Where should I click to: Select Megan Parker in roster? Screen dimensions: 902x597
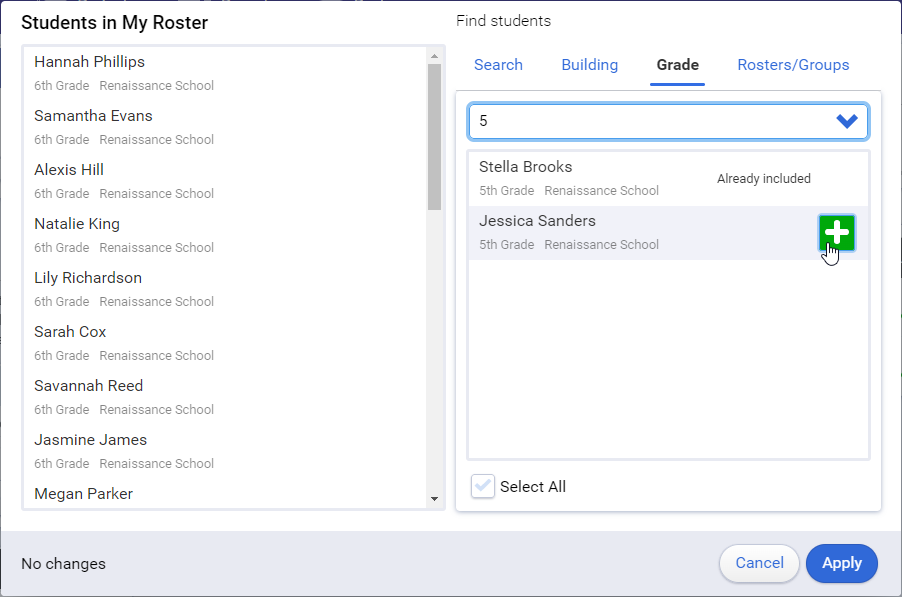pyautogui.click(x=224, y=495)
